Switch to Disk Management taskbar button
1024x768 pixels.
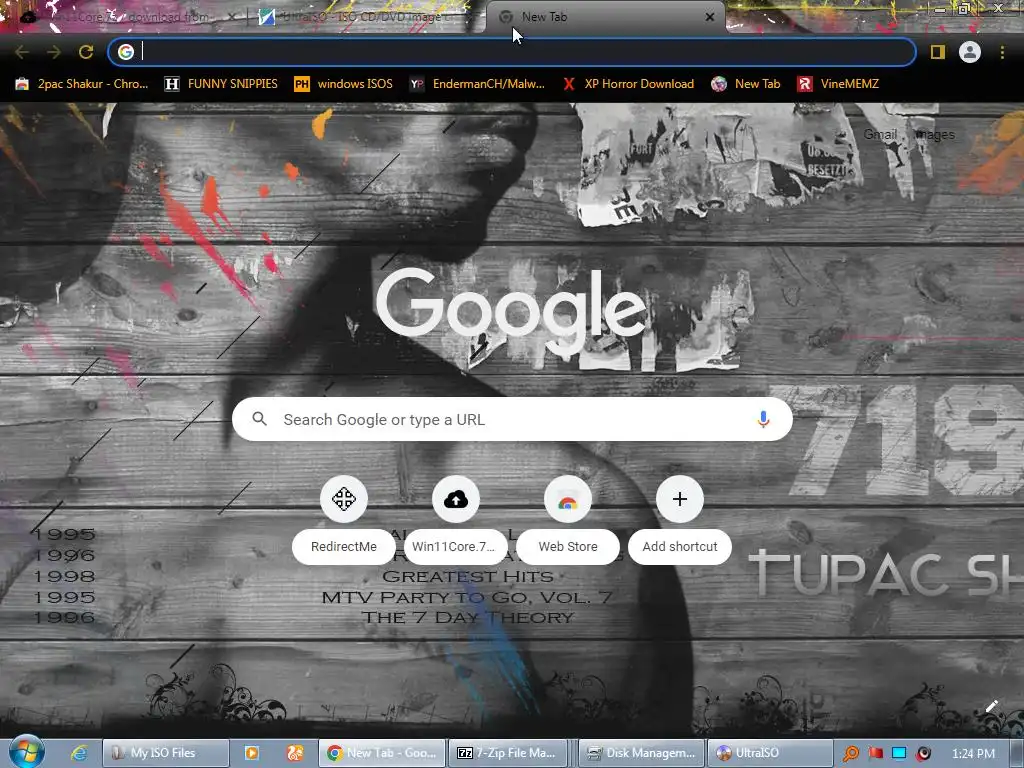click(641, 753)
